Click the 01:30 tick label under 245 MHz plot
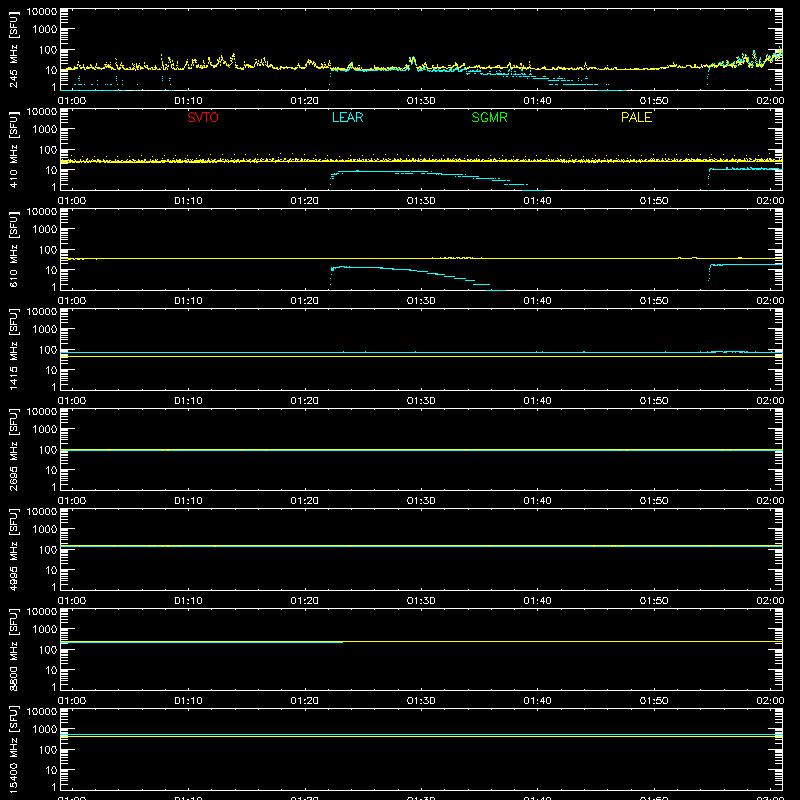The image size is (800, 800). pos(421,101)
